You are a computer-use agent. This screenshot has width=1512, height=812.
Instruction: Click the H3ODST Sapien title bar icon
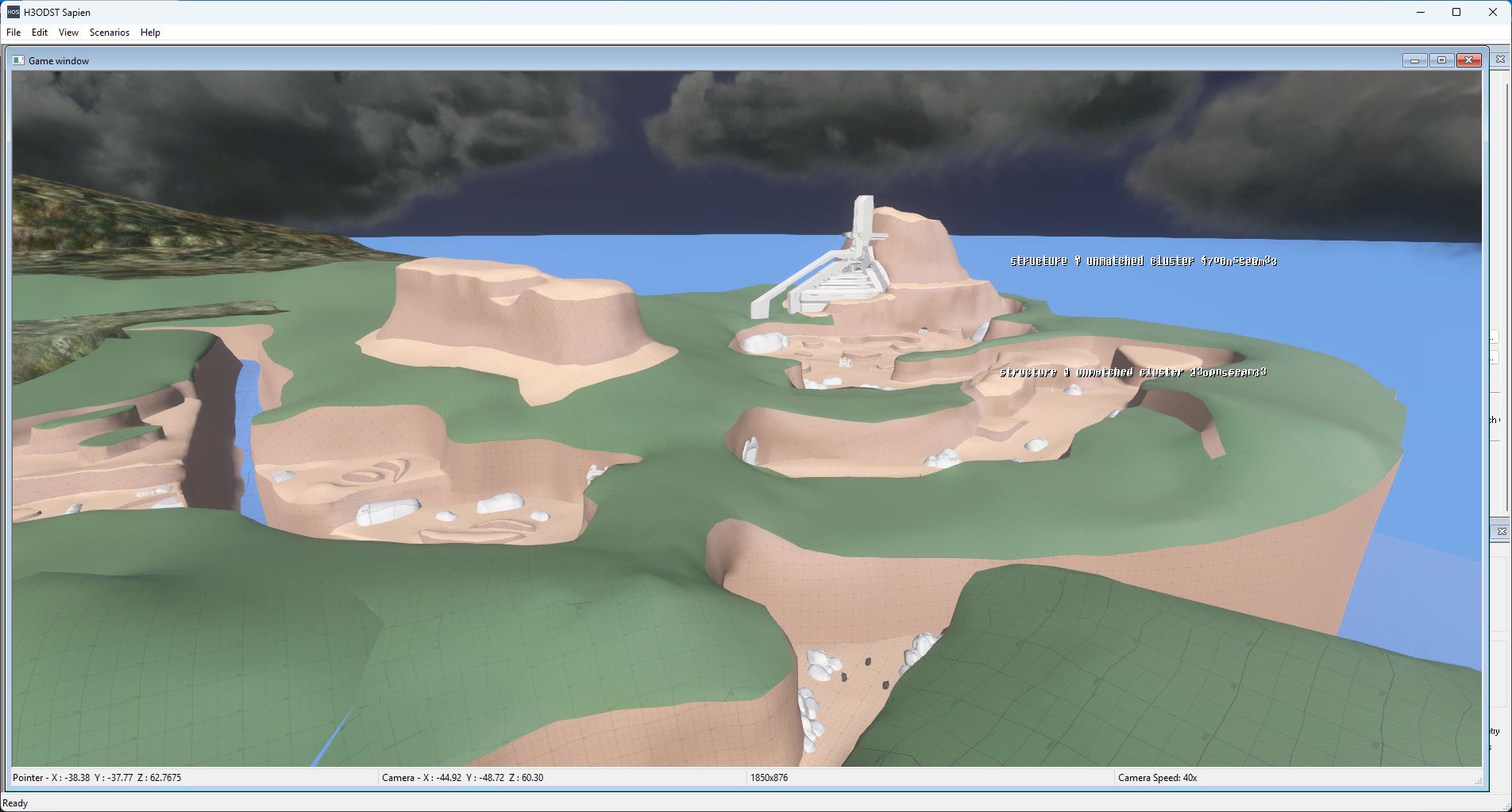point(13,12)
